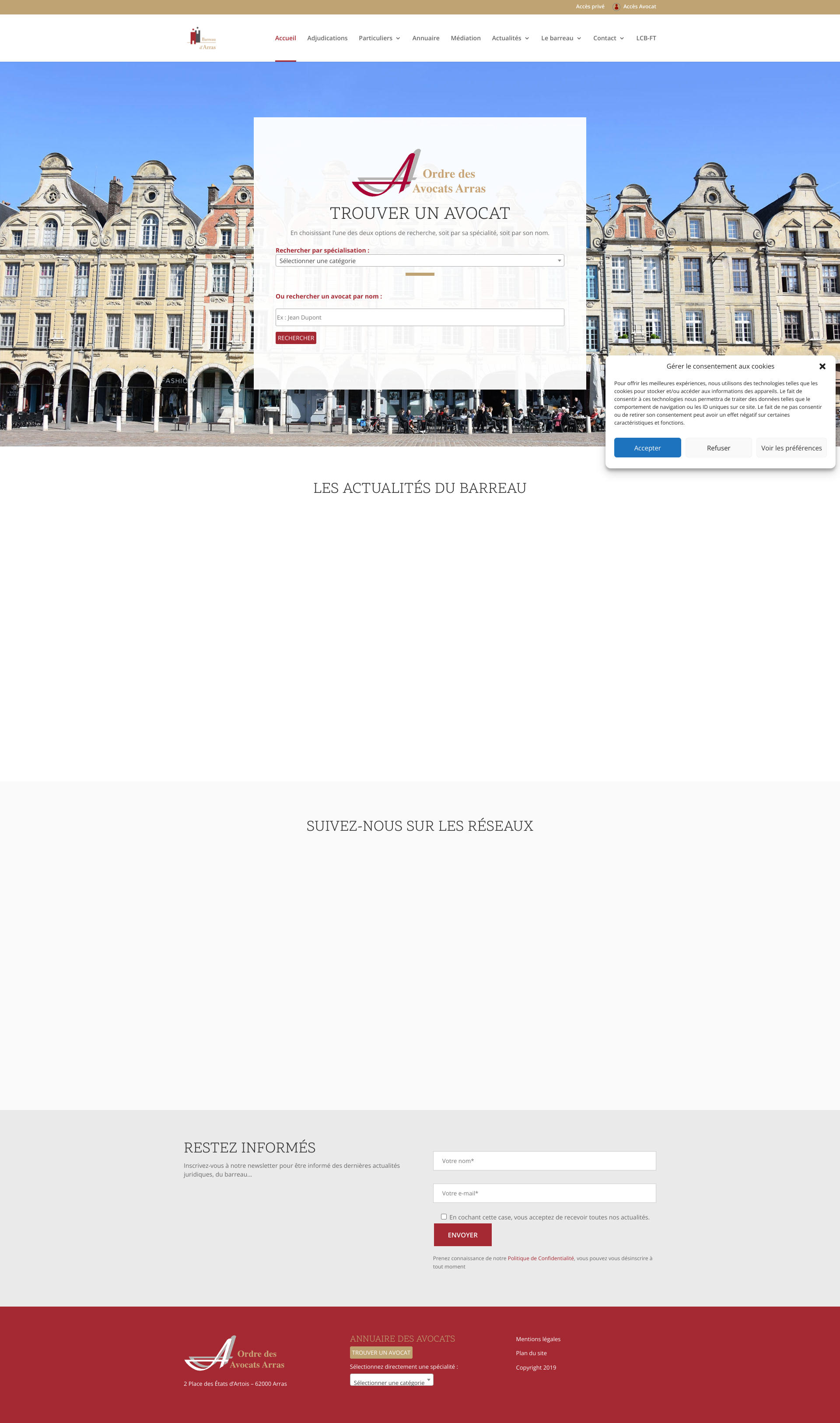This screenshot has height=1423, width=840.
Task: Click the Ordre des Avocats Arras logo above Trouver un avocat
Action: click(x=420, y=173)
